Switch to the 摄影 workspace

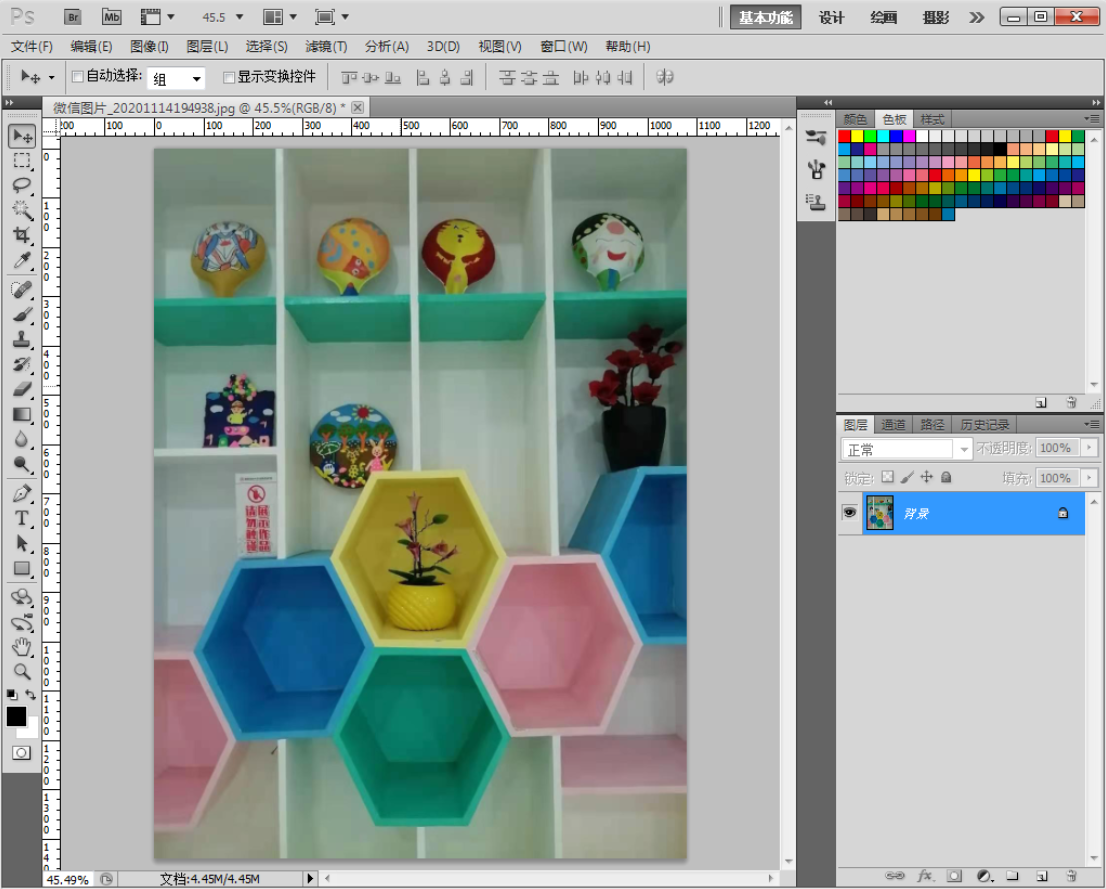pos(935,17)
